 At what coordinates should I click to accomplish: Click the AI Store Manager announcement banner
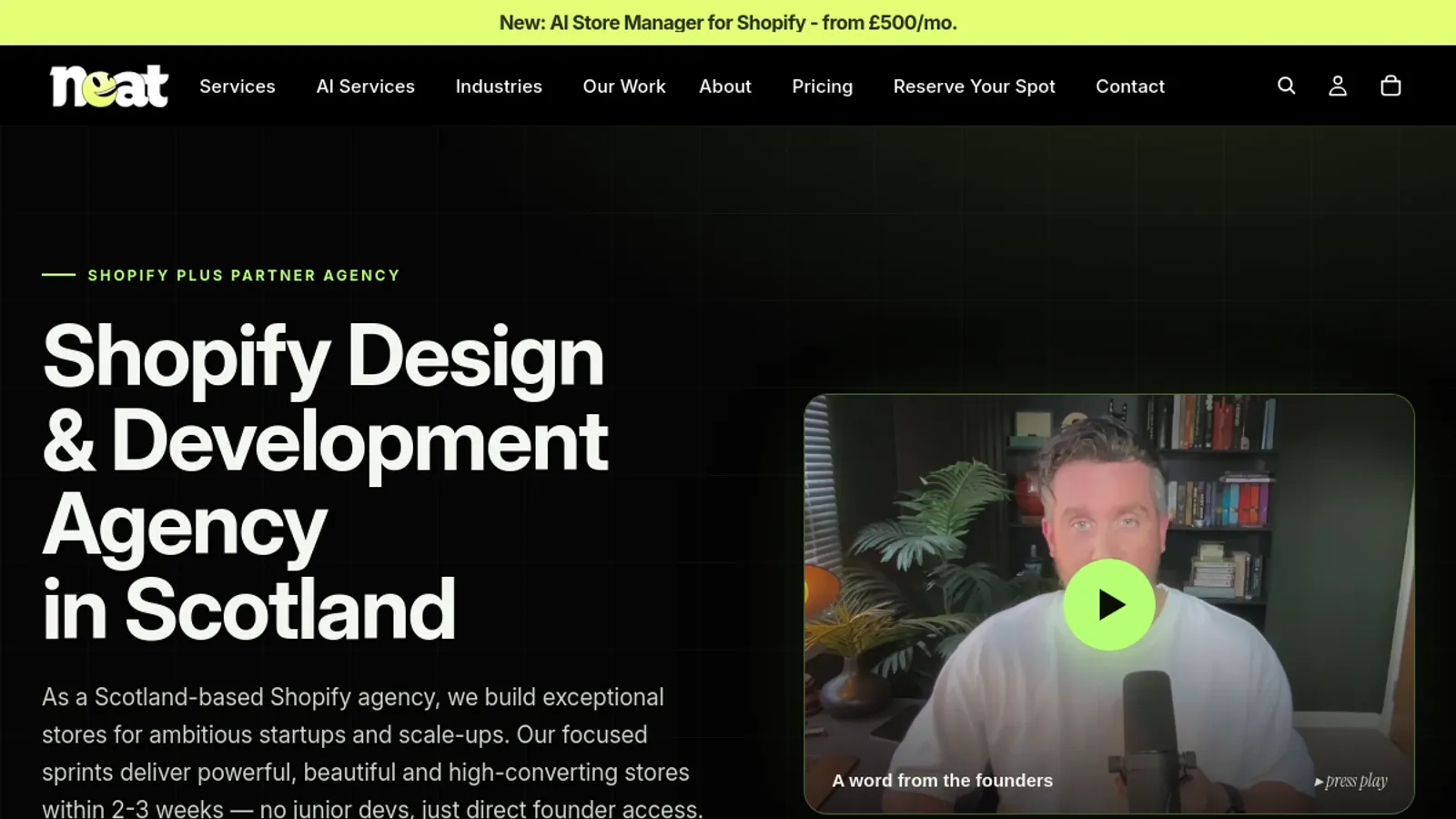tap(728, 23)
